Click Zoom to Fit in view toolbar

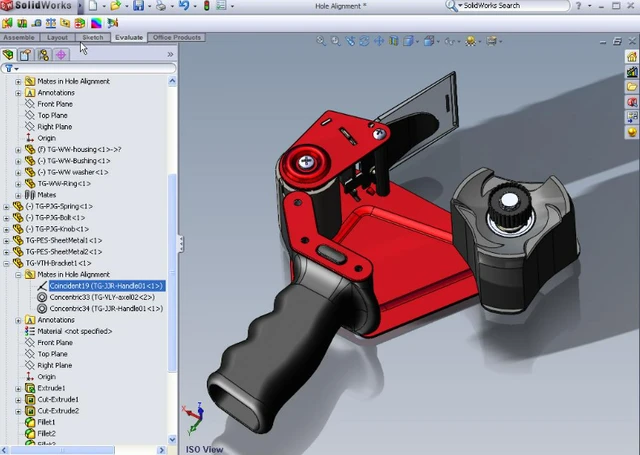click(321, 41)
